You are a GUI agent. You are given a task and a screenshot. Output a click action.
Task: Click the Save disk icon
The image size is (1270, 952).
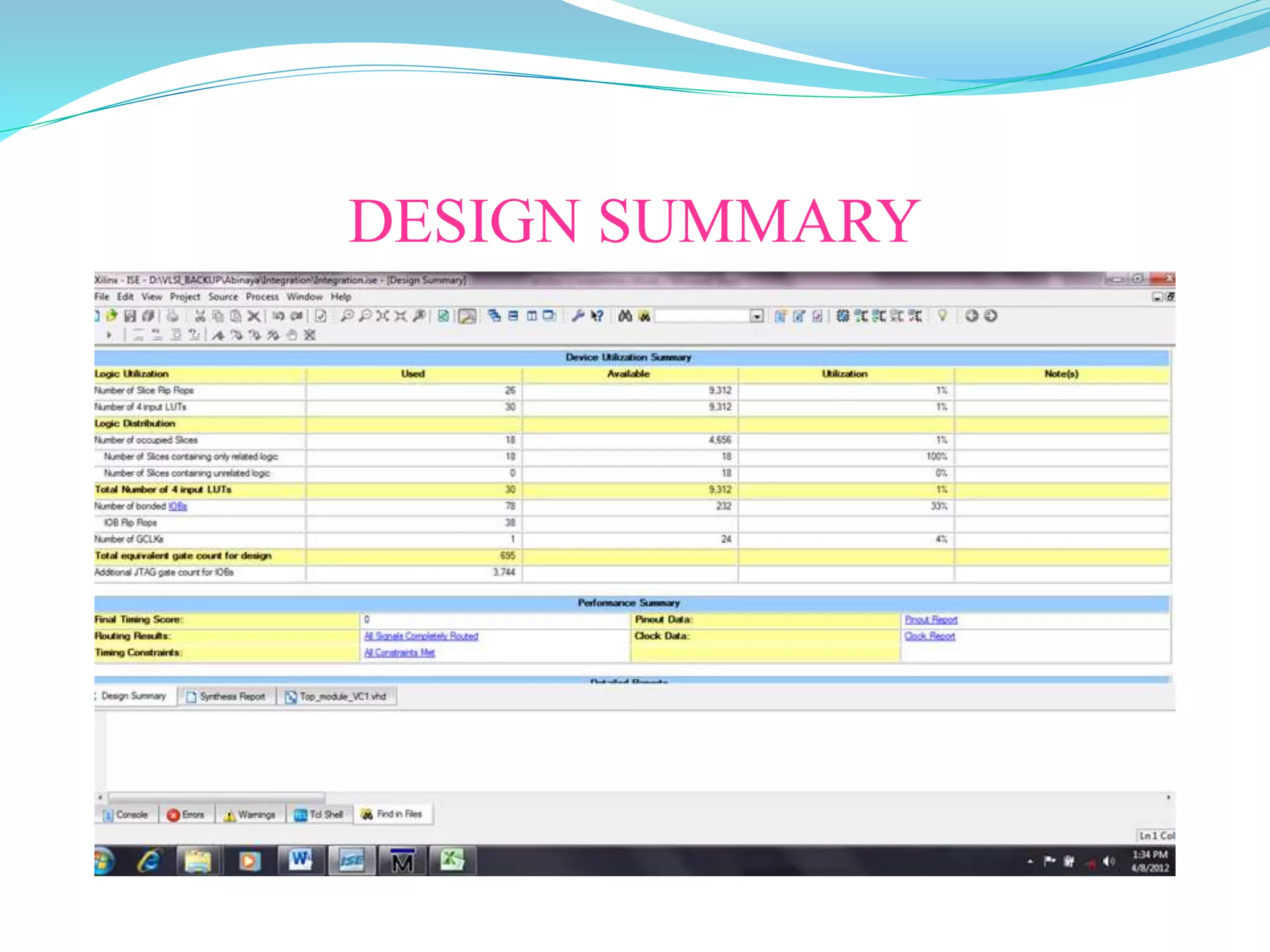click(130, 316)
